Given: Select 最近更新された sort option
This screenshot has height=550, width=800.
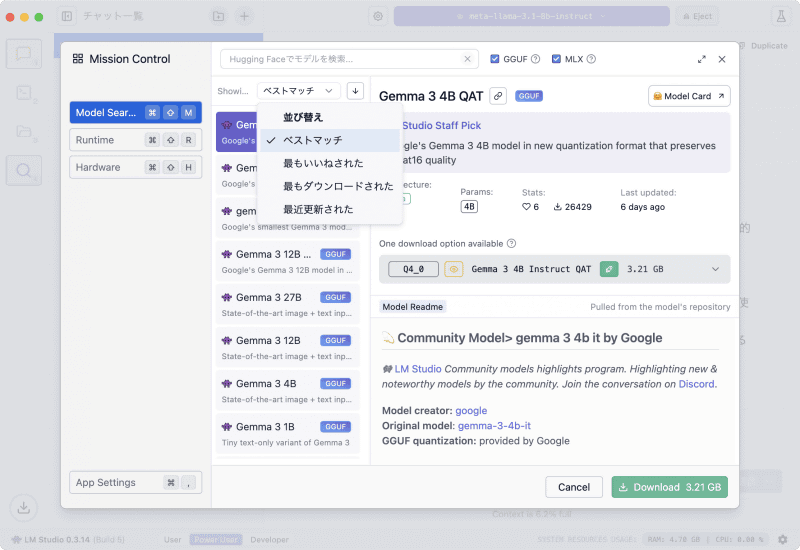Looking at the screenshot, I should 330,209.
